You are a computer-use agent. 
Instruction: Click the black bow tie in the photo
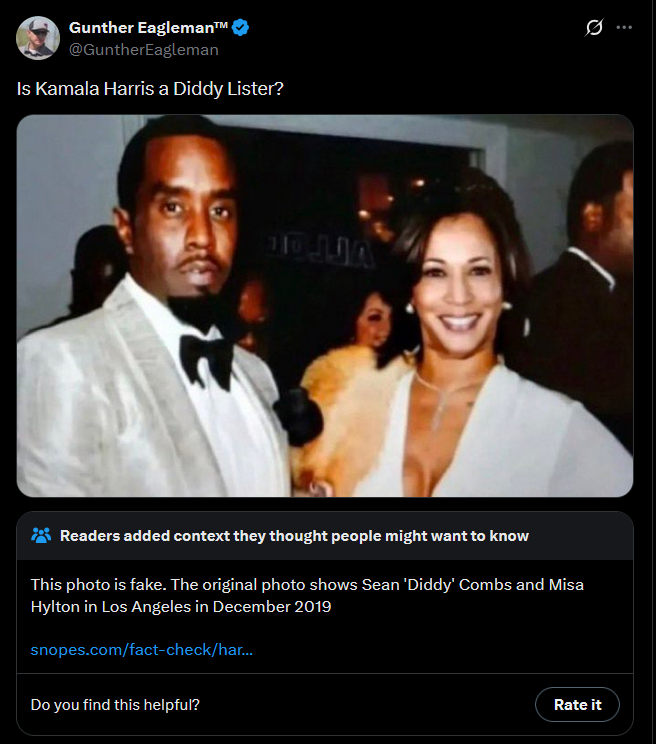(x=207, y=360)
